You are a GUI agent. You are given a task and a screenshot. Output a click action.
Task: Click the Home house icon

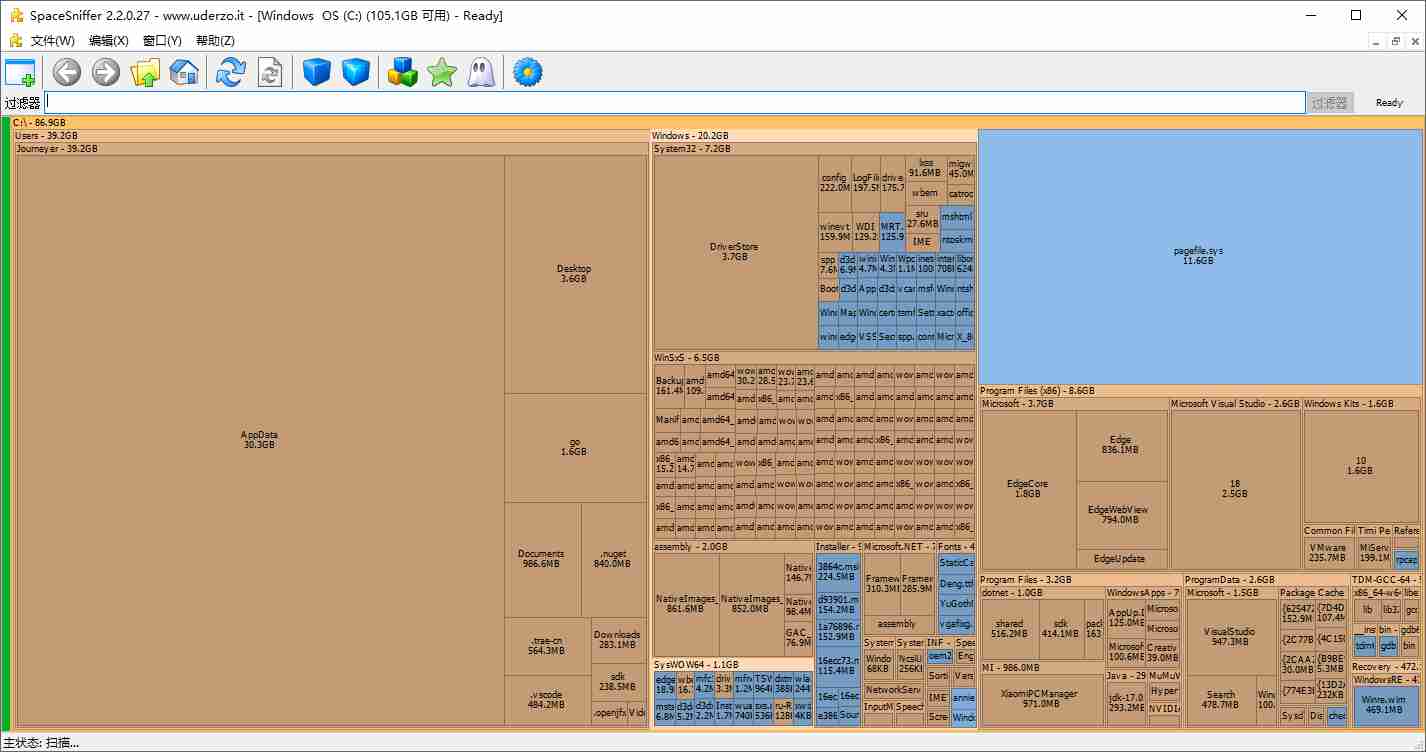[184, 72]
